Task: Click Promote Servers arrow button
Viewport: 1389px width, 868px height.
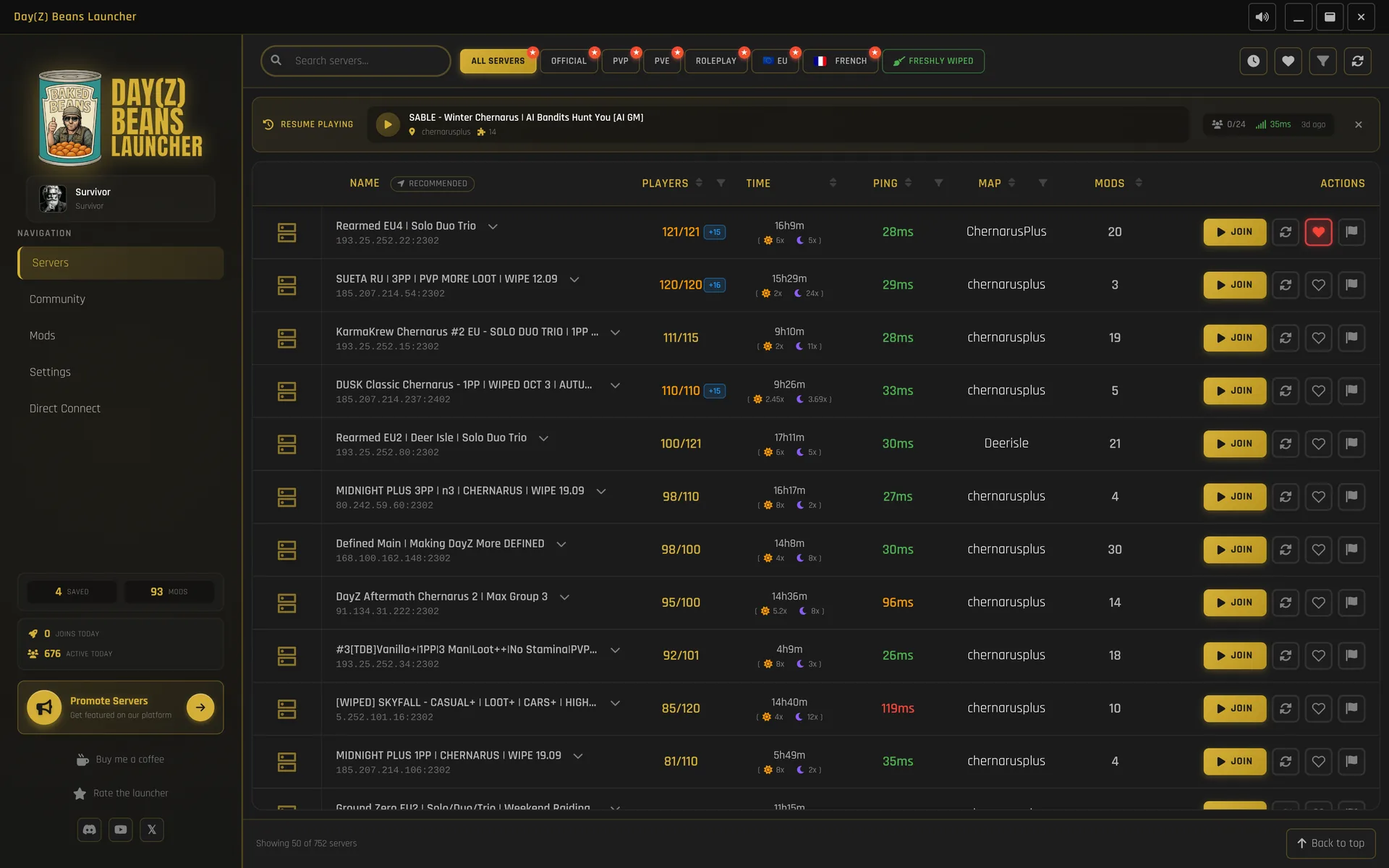Action: point(200,707)
